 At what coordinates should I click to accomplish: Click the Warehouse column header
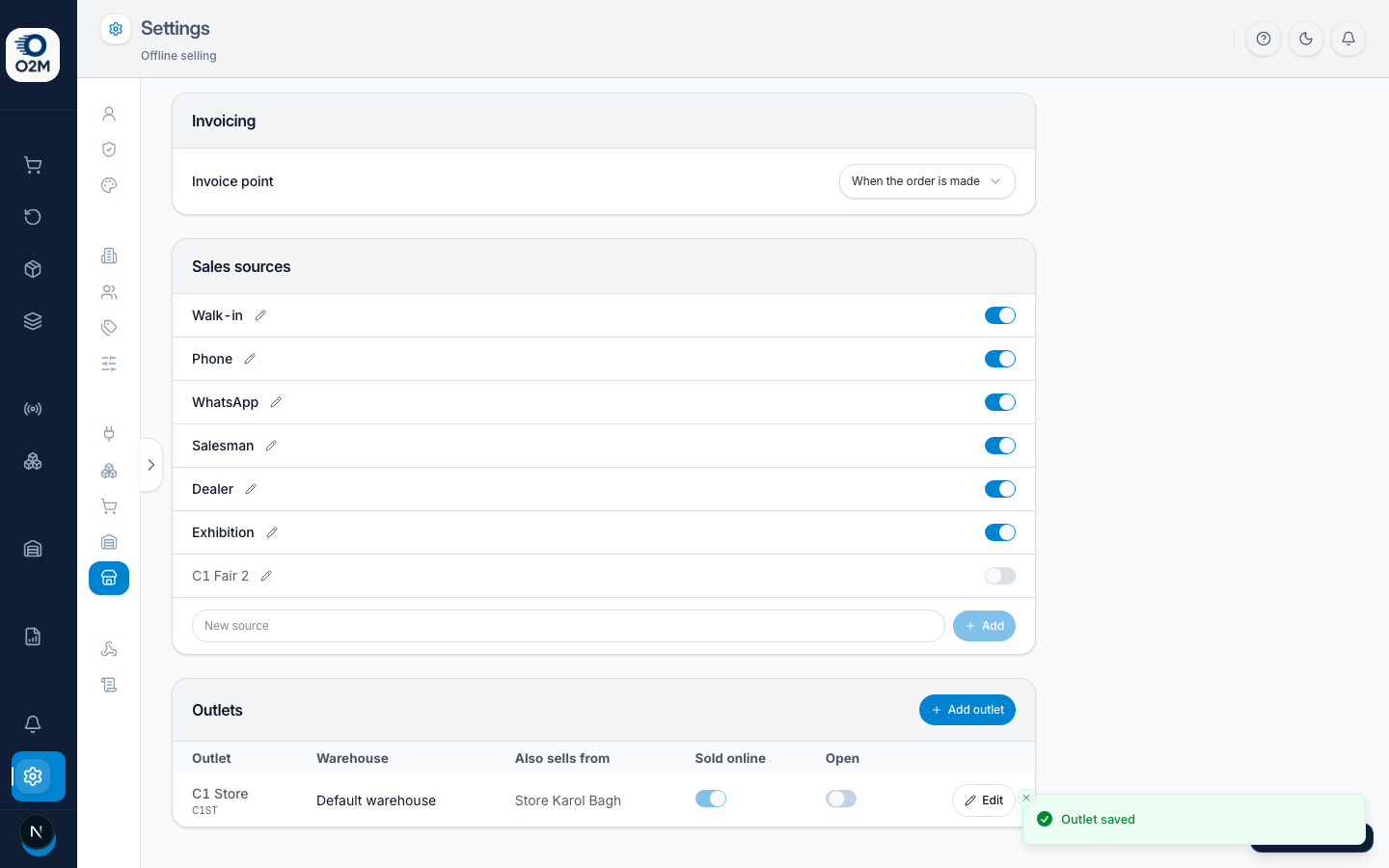click(x=352, y=758)
